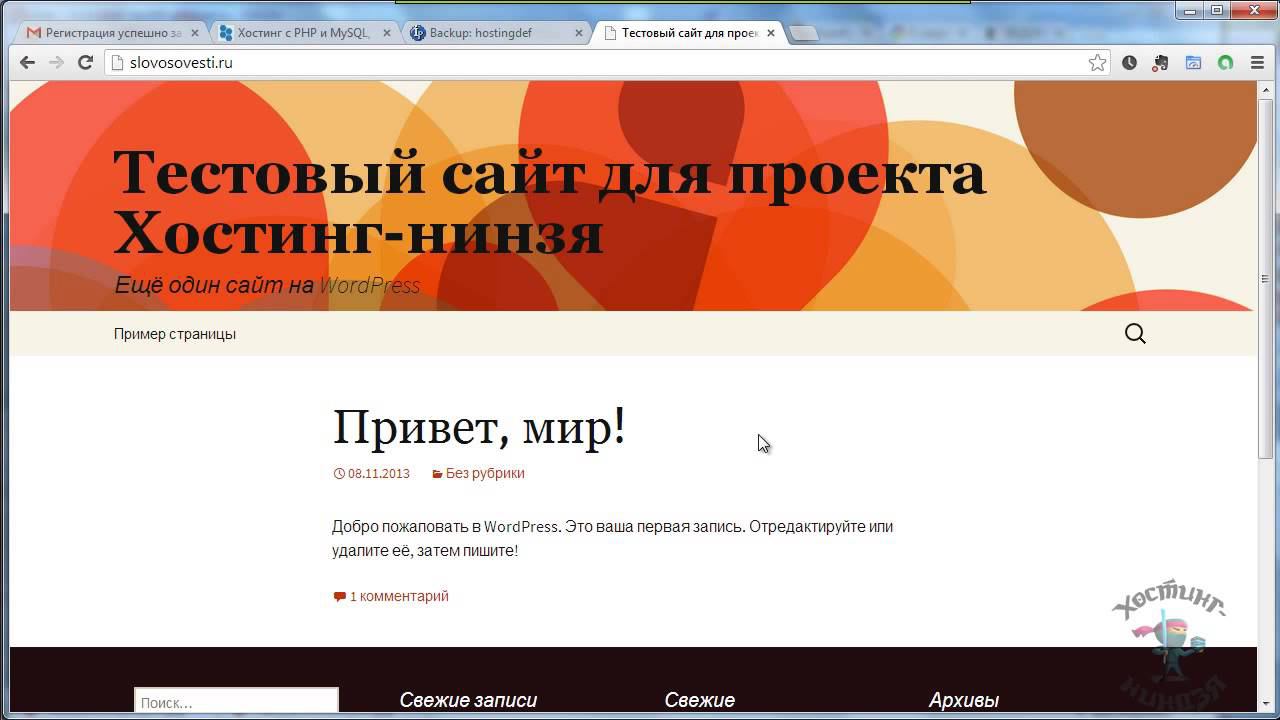1280x720 pixels.
Task: Open 'Пример страницы' menu link
Action: coord(175,334)
